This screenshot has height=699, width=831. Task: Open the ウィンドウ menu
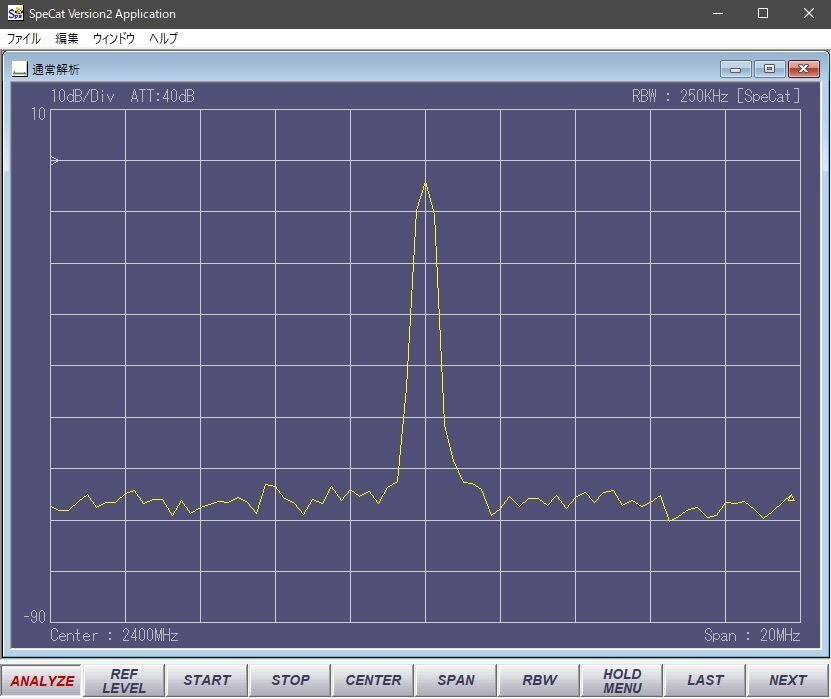(114, 38)
